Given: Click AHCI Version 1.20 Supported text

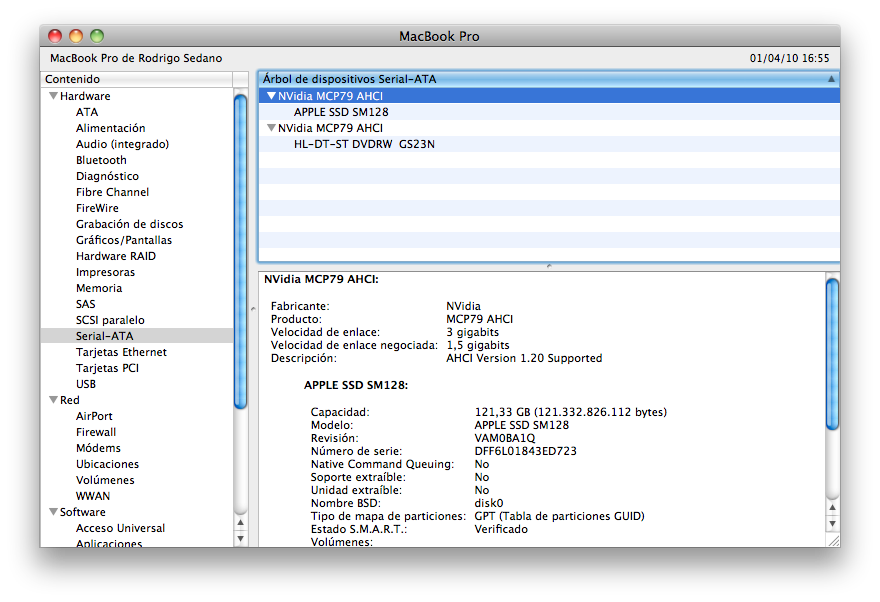Looking at the screenshot, I should 524,358.
